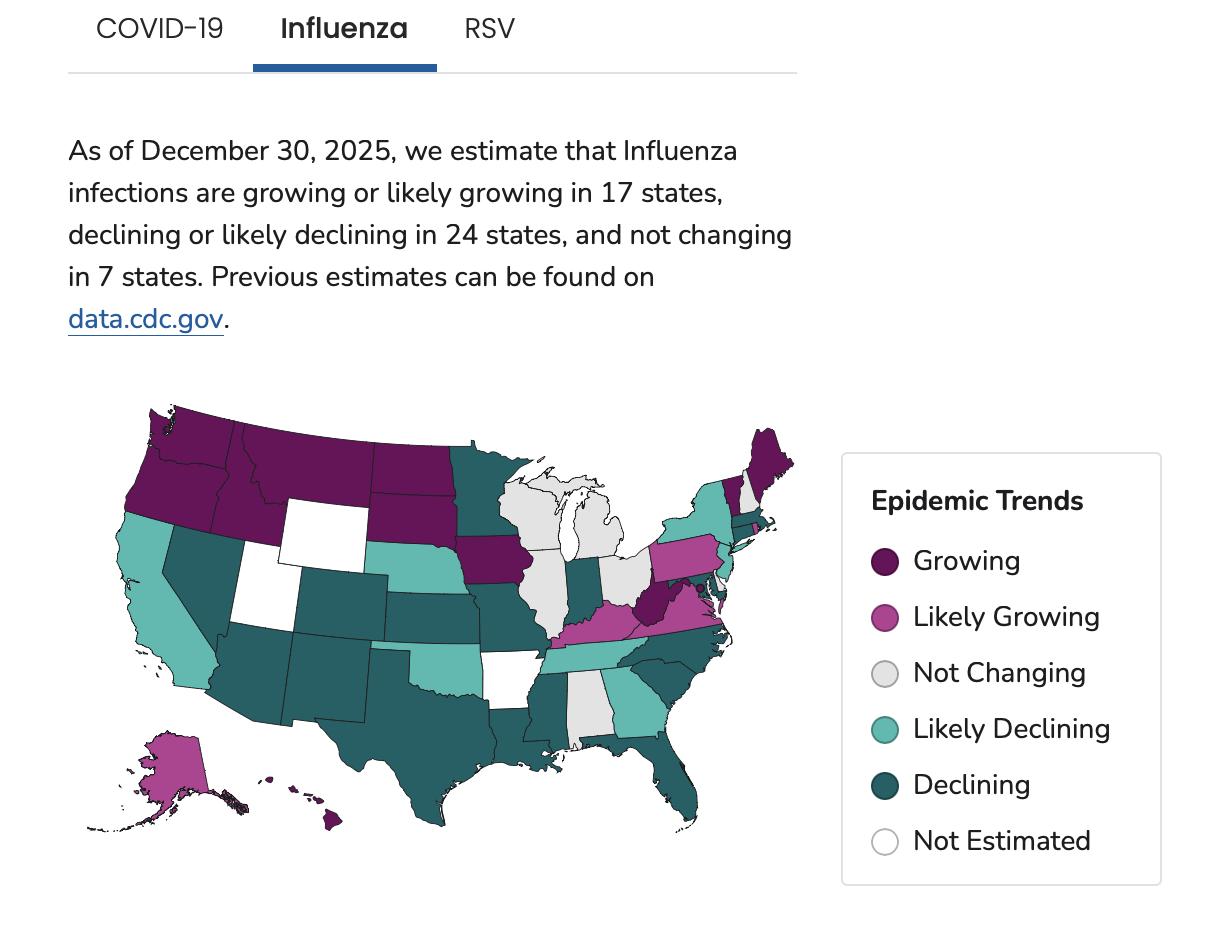Follow the data.cdc.gov link
Viewport: 1208px width, 930px height.
pyautogui.click(x=146, y=319)
